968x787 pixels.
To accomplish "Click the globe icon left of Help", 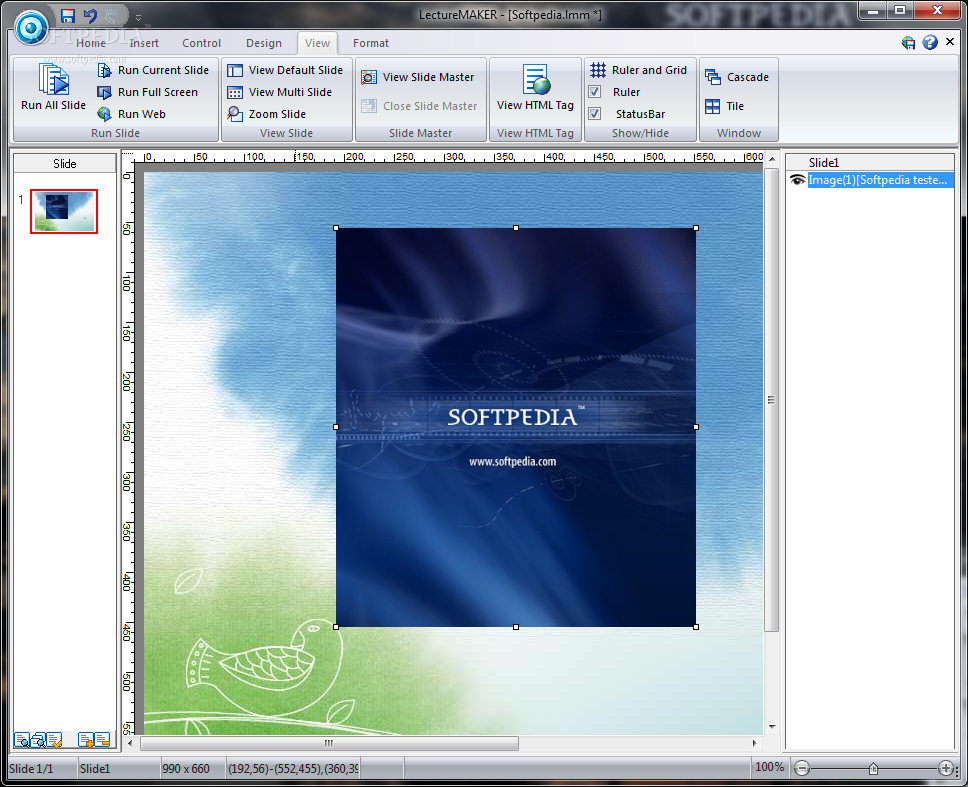I will pos(908,43).
